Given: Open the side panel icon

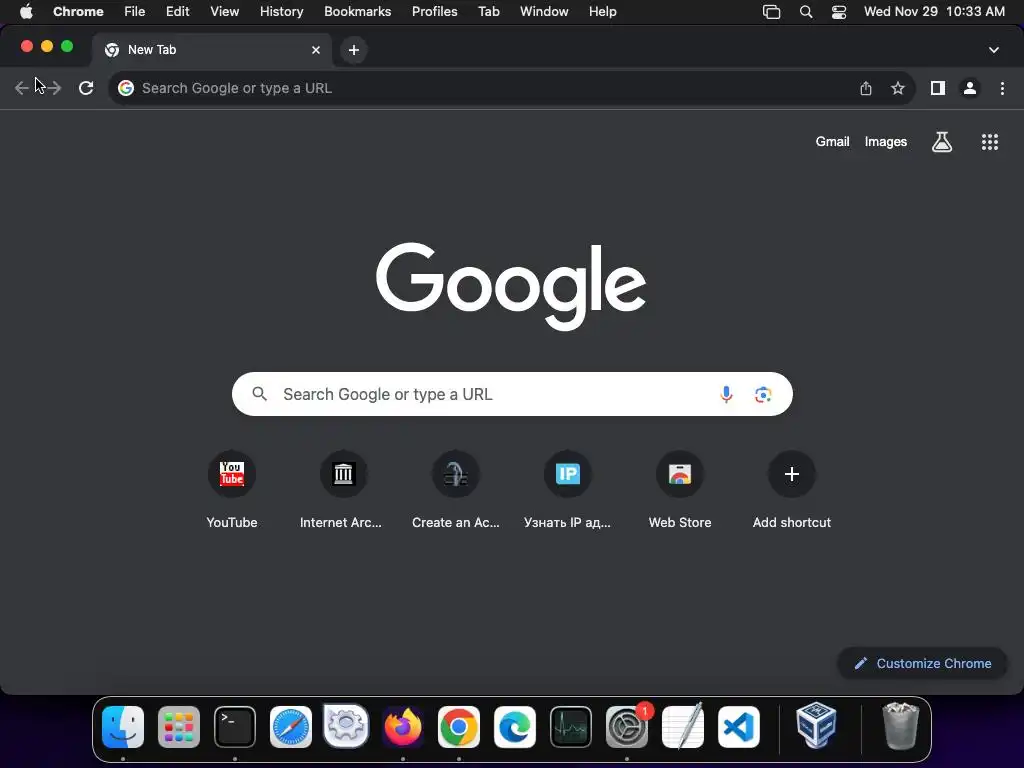Looking at the screenshot, I should pyautogui.click(x=938, y=88).
